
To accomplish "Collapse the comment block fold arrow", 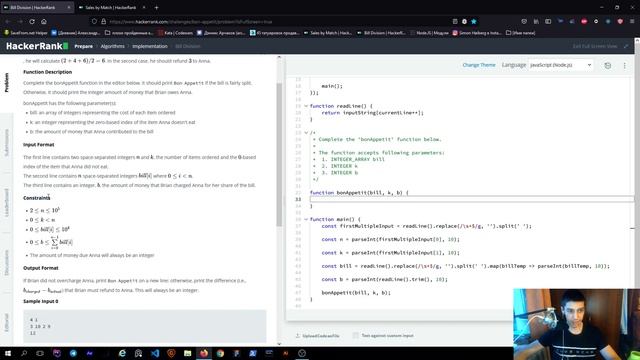I will (x=306, y=133).
